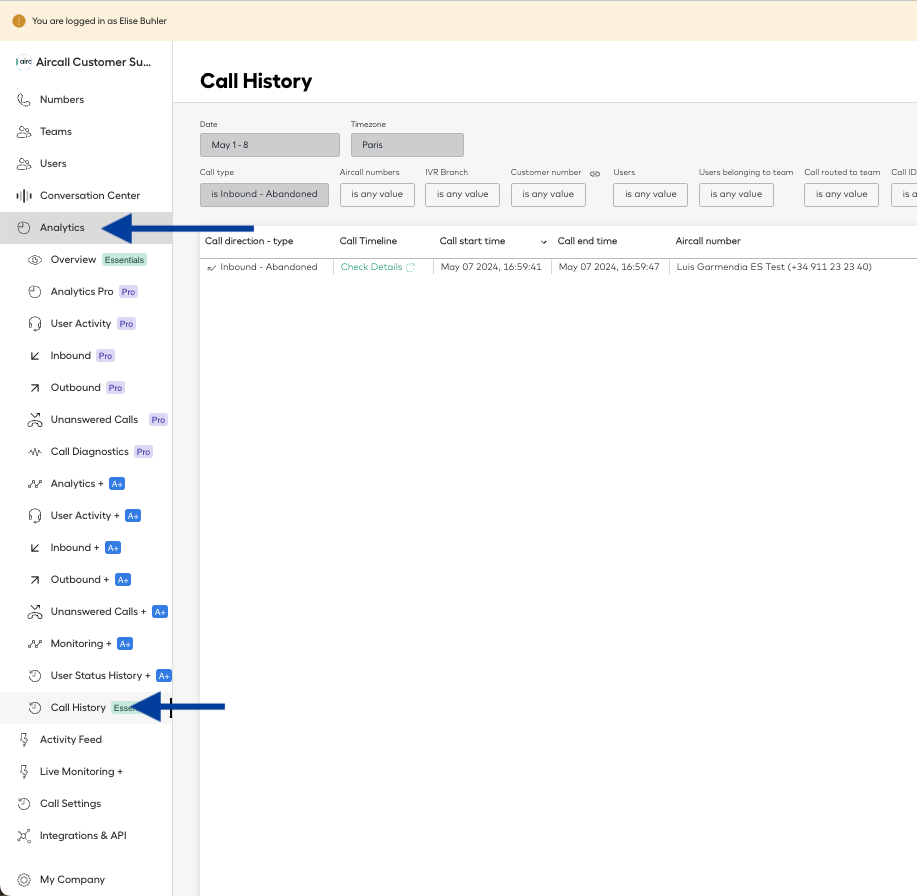
Task: Go to Teams section
Action: (86, 132)
